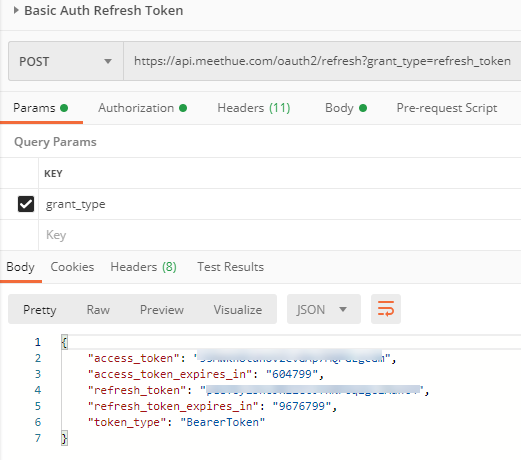Viewport: 521px width, 460px height.
Task: Switch response view to Raw
Action: [98, 310]
